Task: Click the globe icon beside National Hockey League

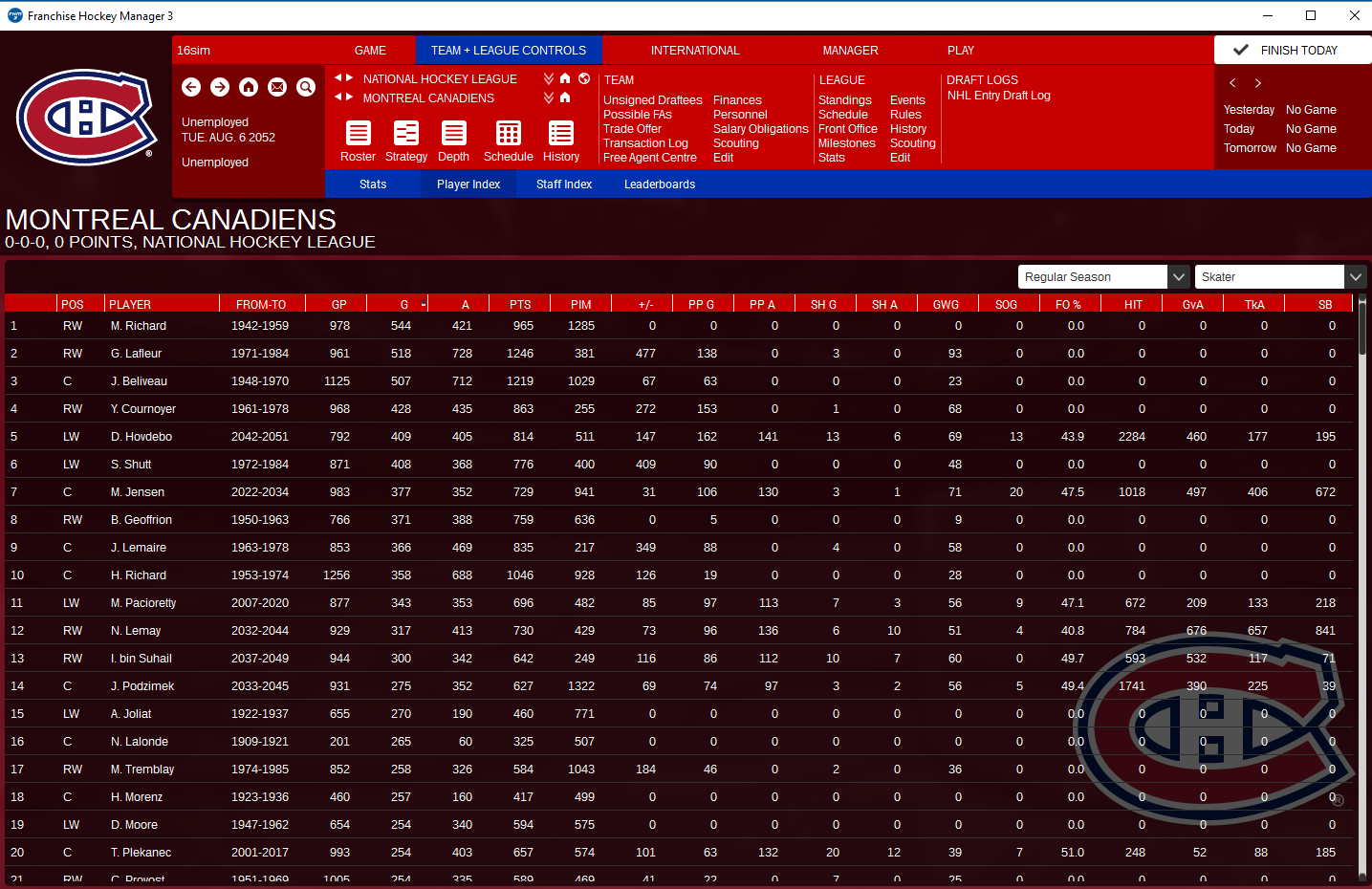Action: click(x=584, y=78)
